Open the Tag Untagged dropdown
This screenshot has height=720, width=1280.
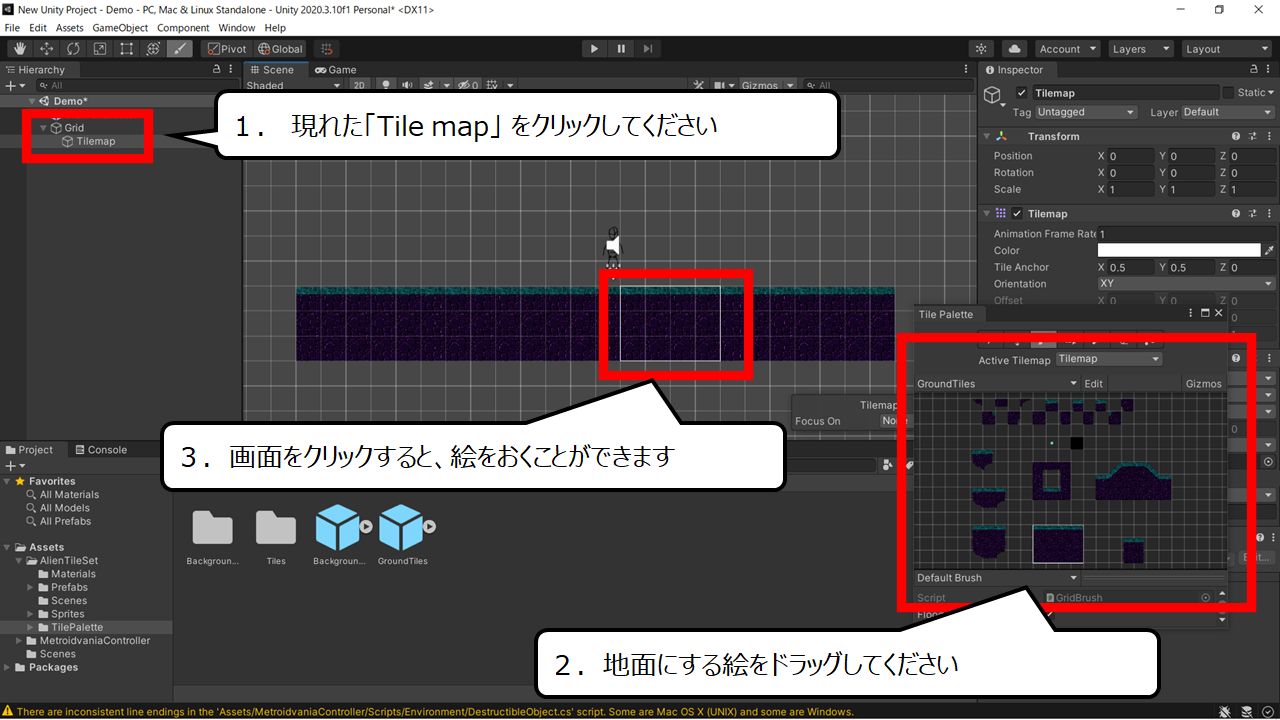pos(1086,112)
